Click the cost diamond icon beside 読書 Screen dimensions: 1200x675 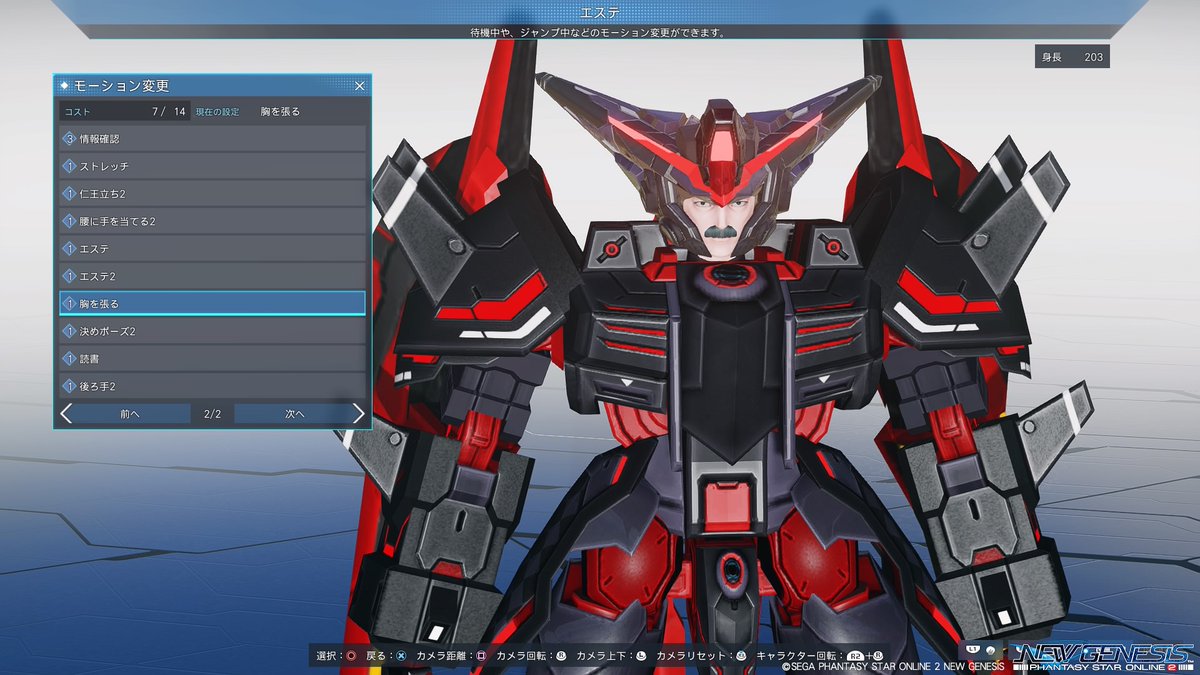pos(69,358)
